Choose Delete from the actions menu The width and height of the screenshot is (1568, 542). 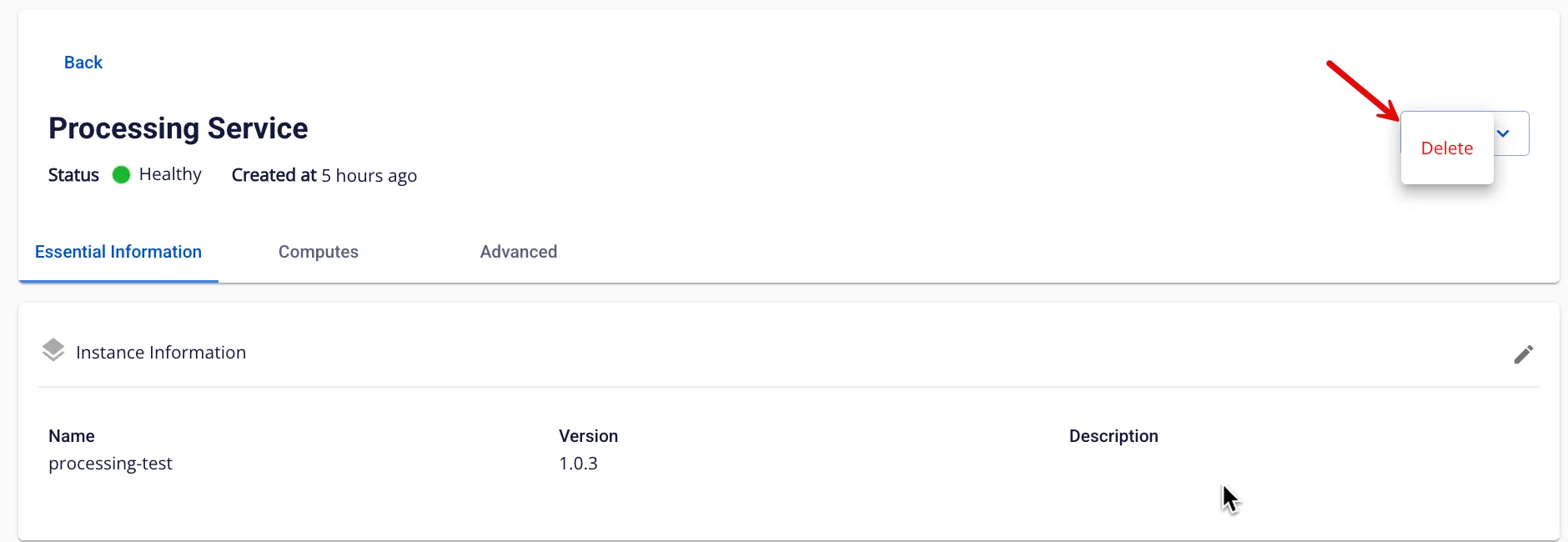[x=1447, y=148]
